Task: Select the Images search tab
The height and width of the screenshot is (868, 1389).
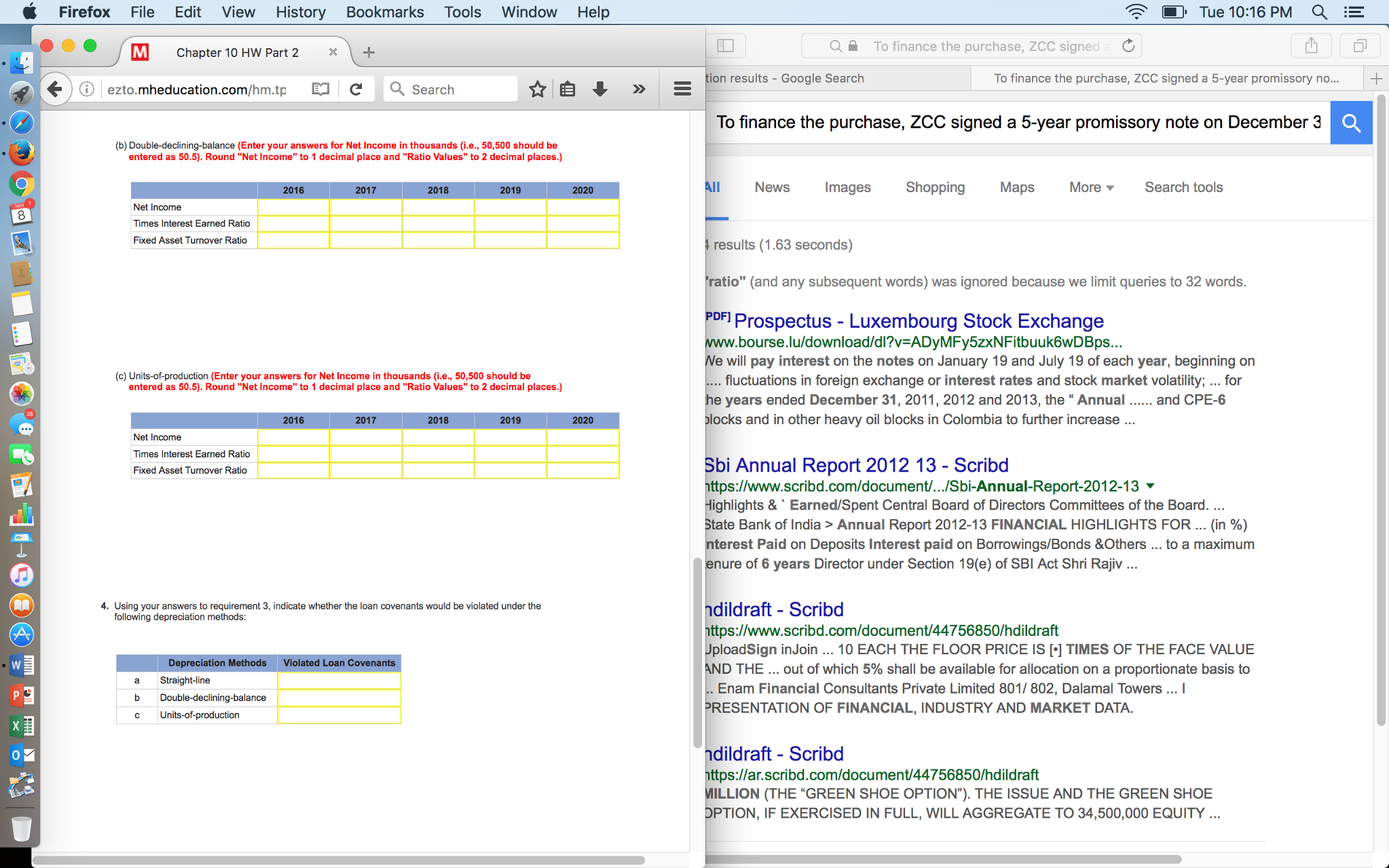Action: (847, 187)
